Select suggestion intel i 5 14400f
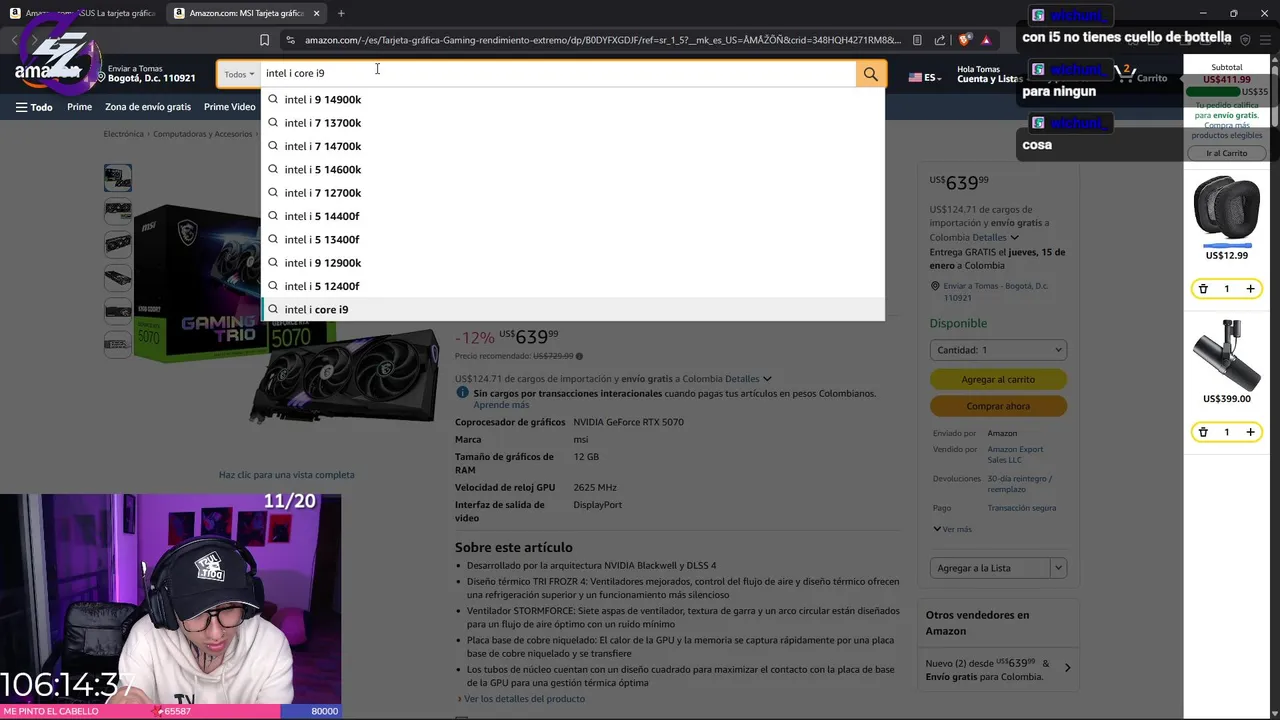 coord(573,216)
